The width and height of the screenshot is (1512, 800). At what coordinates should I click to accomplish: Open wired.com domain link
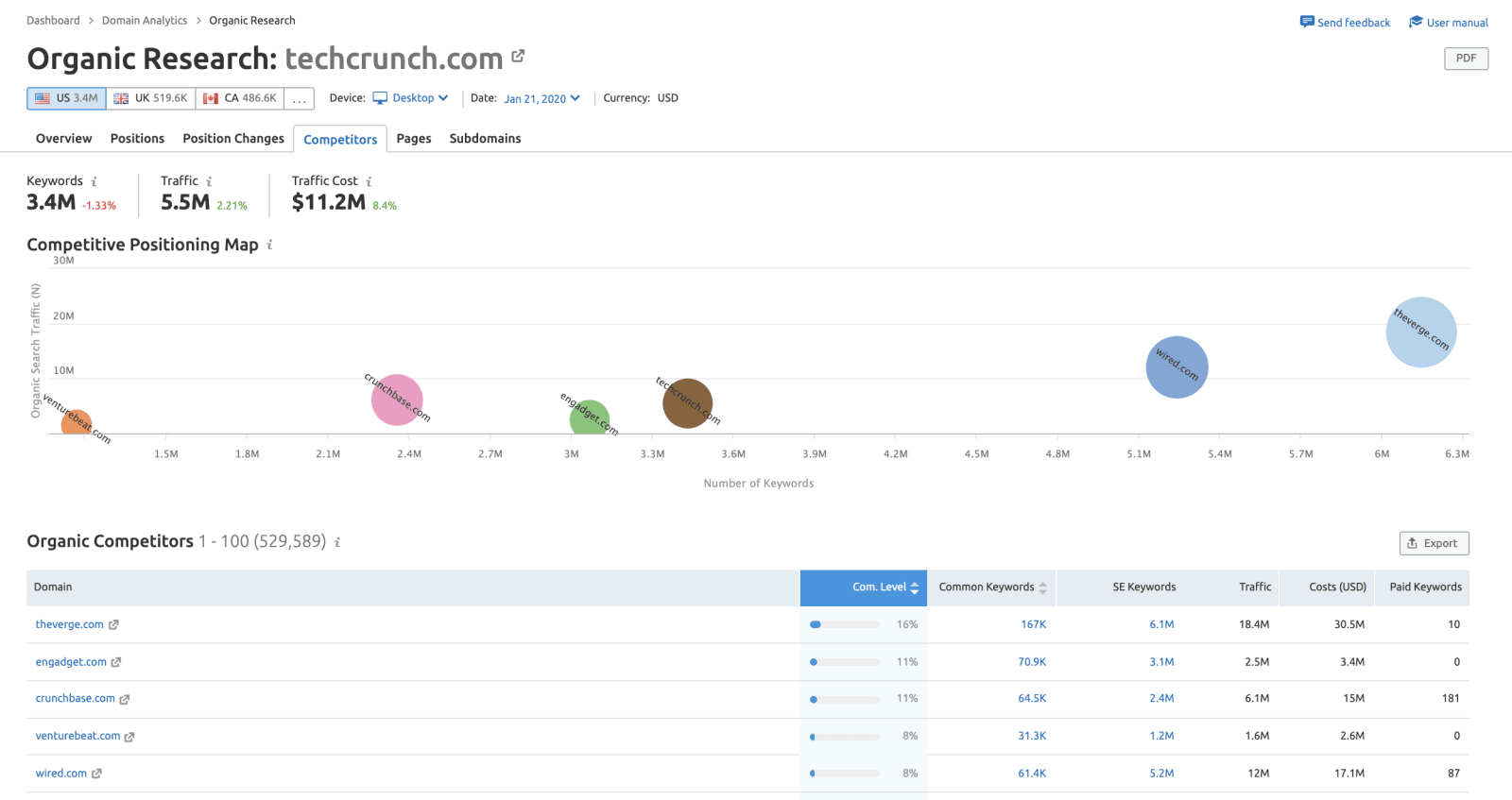click(60, 774)
